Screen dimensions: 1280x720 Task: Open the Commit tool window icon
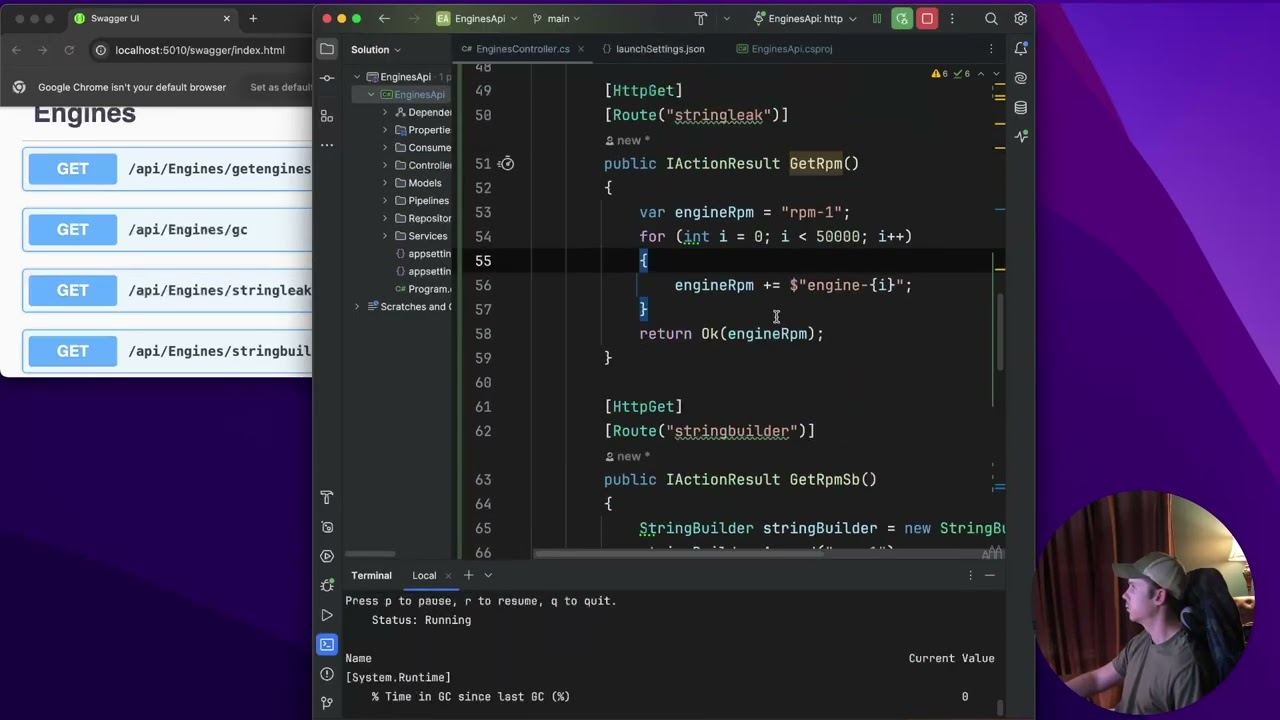coord(327,78)
